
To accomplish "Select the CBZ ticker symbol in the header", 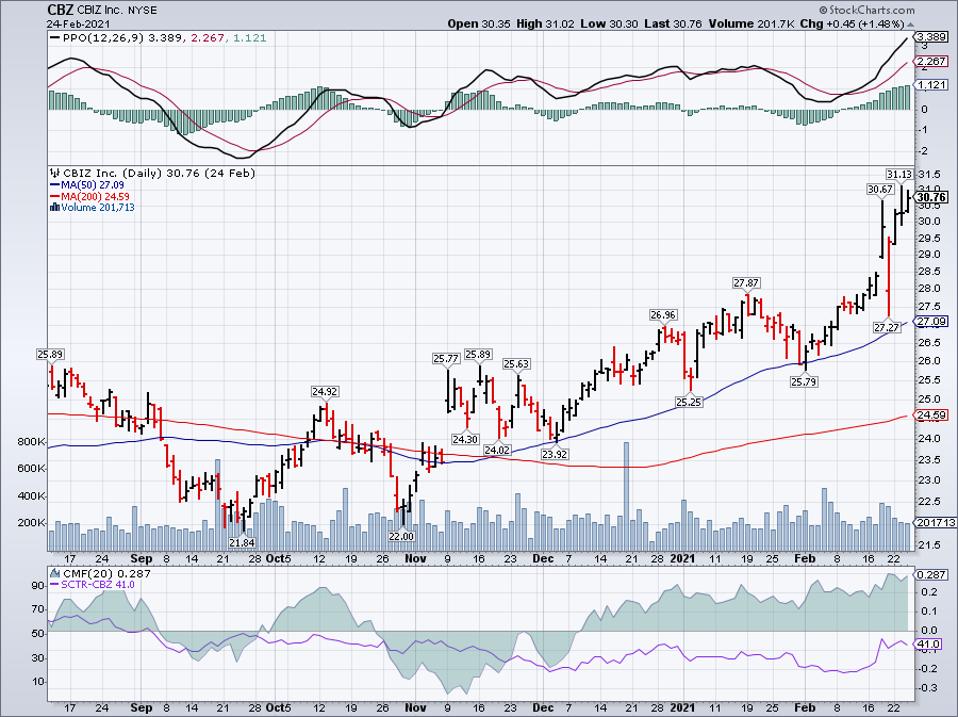I will pyautogui.click(x=61, y=10).
